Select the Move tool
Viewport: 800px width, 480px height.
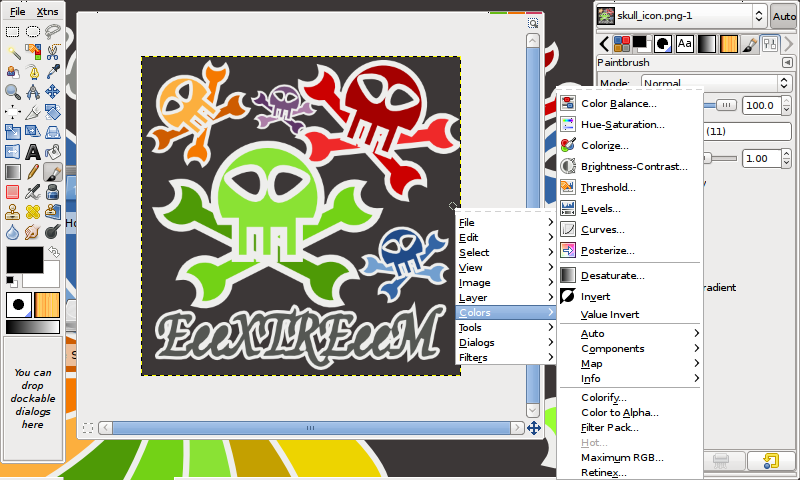(53, 92)
